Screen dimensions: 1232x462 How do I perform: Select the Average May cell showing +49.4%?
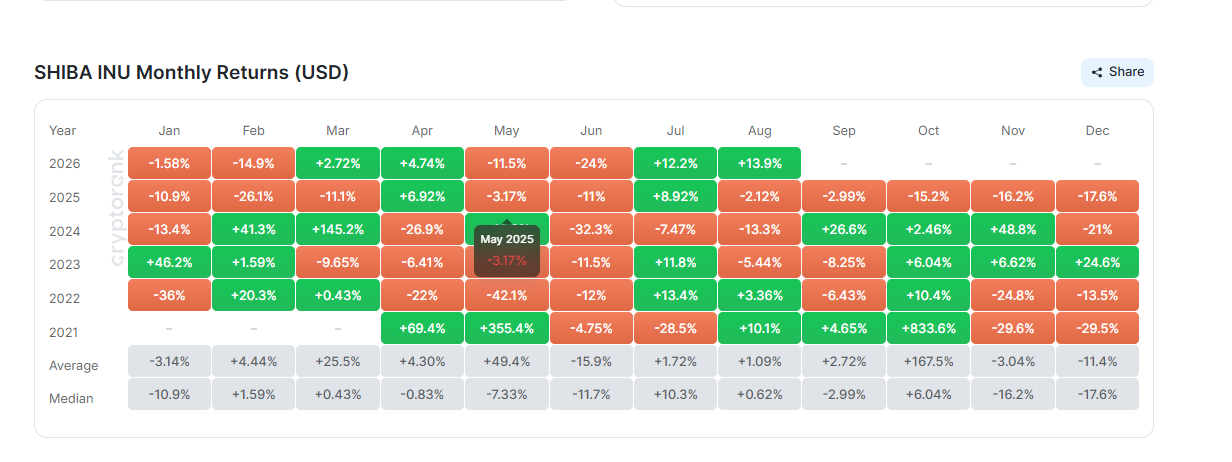tap(507, 362)
